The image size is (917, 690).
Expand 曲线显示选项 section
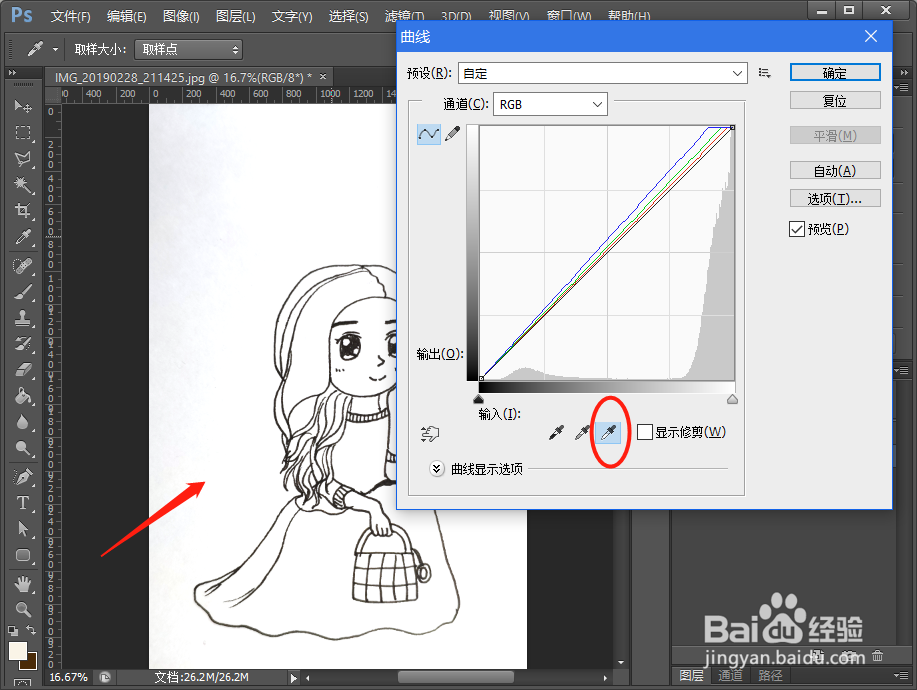pos(436,469)
